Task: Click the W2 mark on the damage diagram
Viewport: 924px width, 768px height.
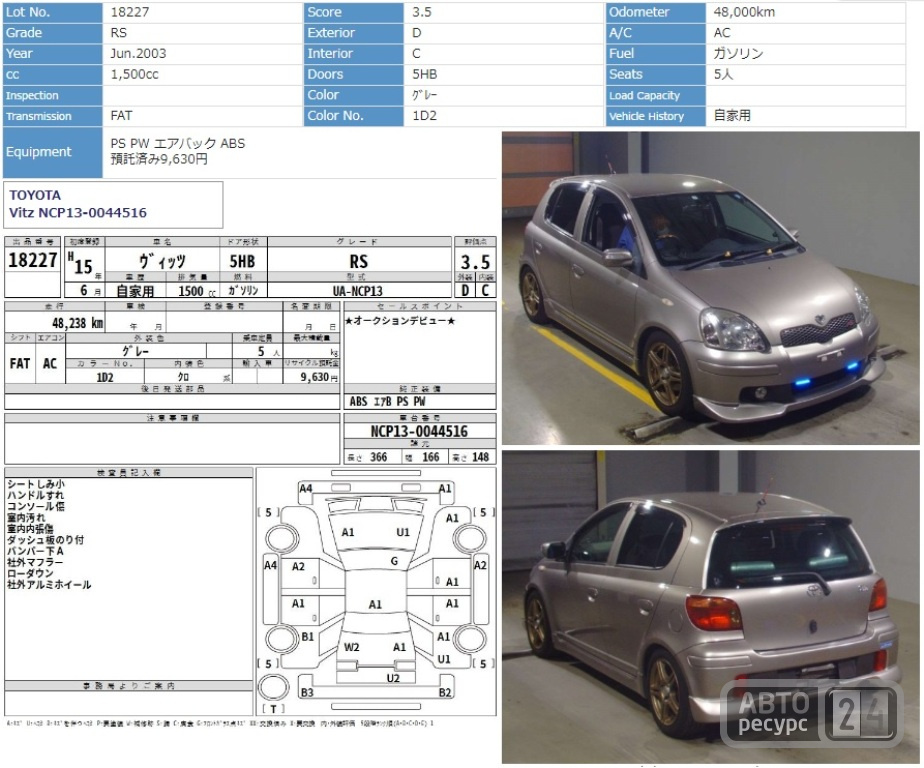Action: point(351,647)
